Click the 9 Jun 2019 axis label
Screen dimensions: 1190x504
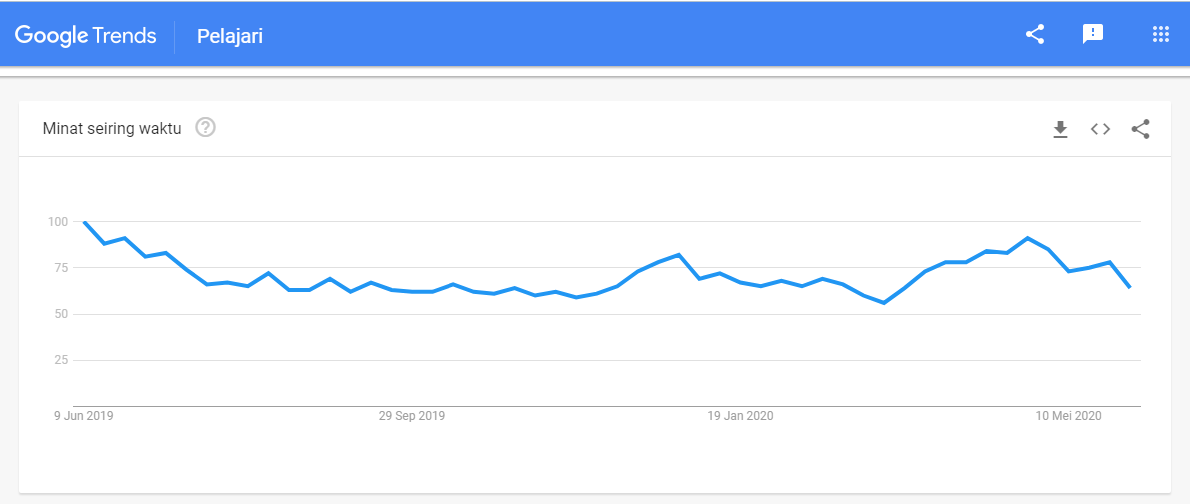tap(83, 416)
